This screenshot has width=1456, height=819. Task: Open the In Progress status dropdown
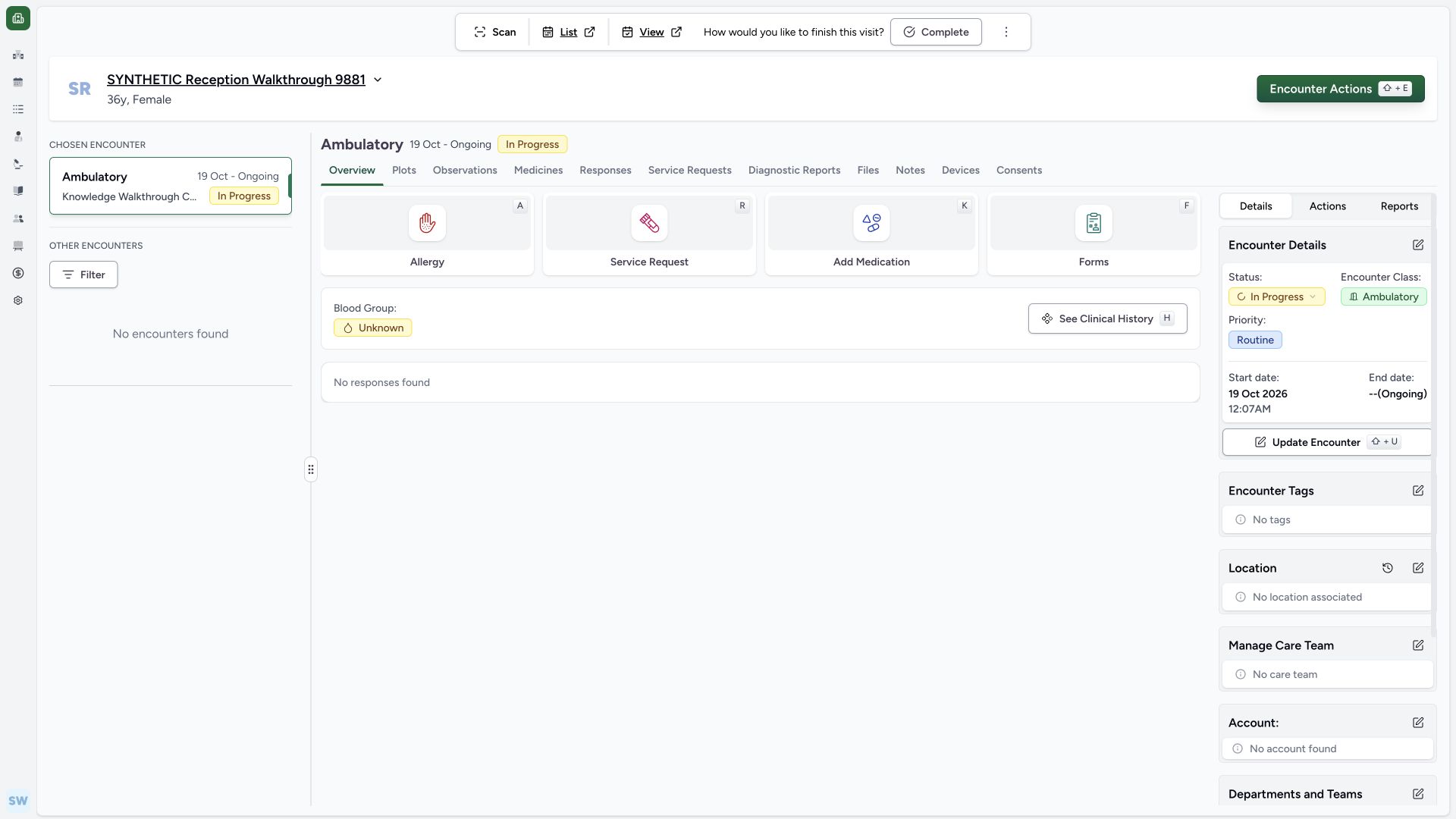click(x=1277, y=297)
